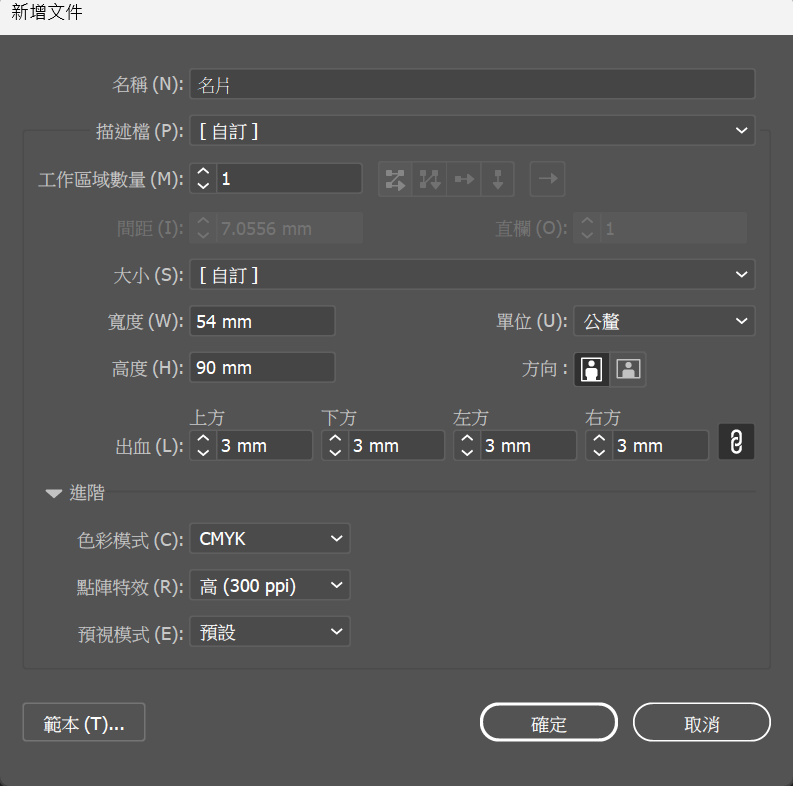This screenshot has height=786, width=793.
Task: Open the 範本 (T)... templates button
Action: pyautogui.click(x=84, y=722)
